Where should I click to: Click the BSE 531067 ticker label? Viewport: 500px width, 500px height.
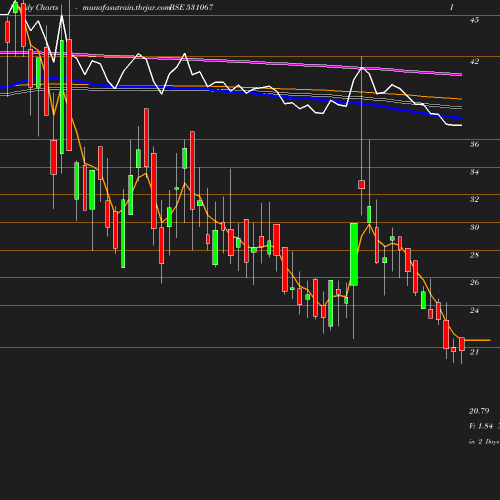[191, 7]
